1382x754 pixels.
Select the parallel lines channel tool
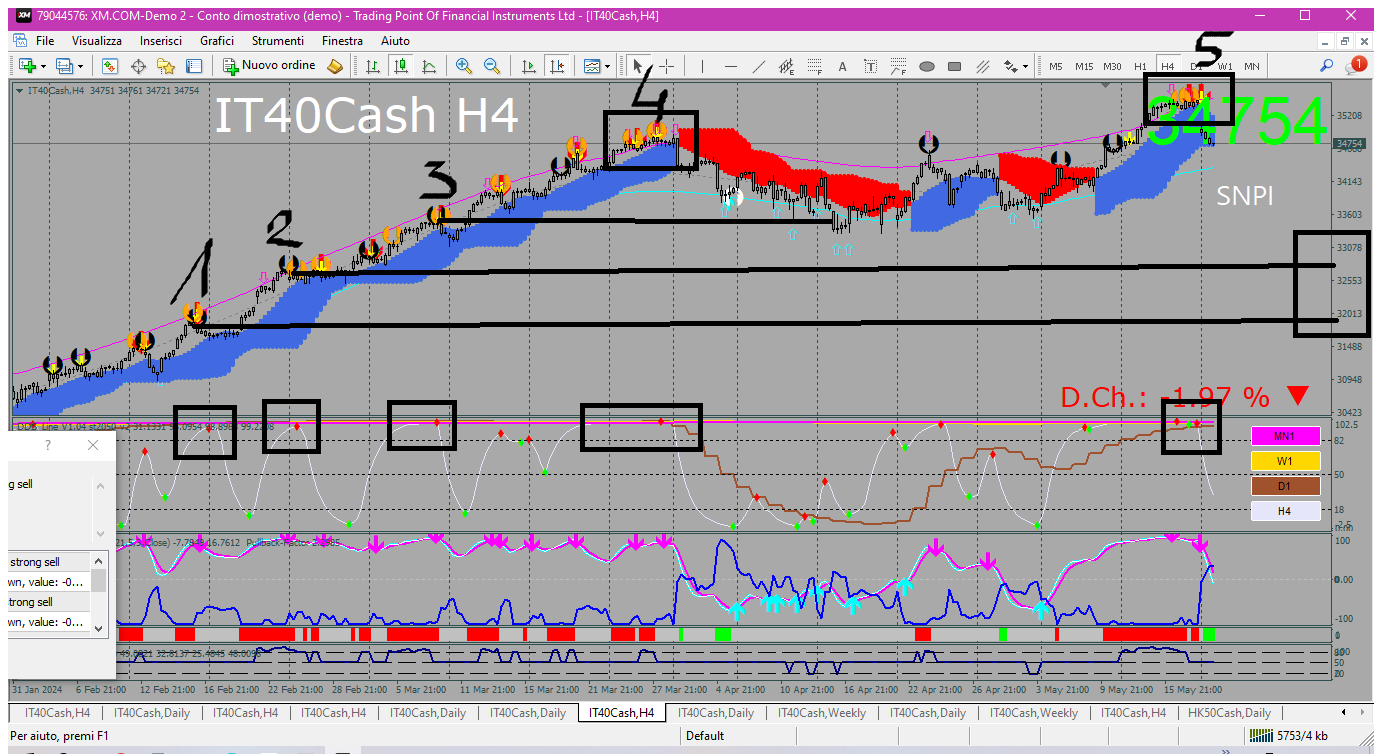(983, 66)
